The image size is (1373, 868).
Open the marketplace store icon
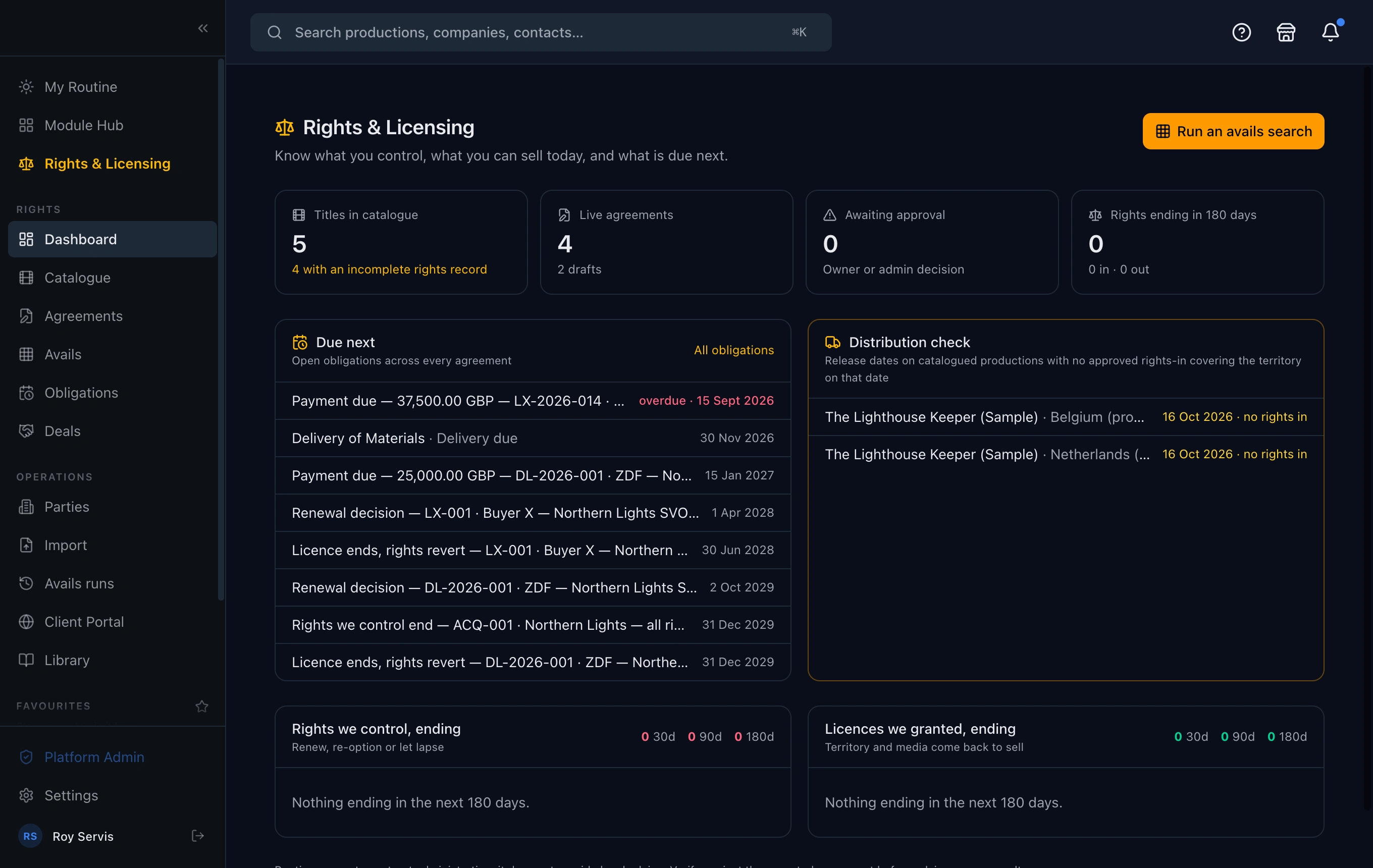[x=1286, y=32]
